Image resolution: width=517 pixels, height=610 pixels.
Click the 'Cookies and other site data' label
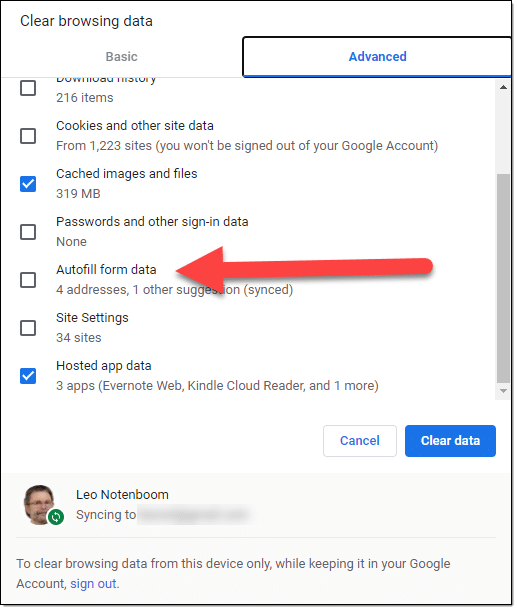135,126
